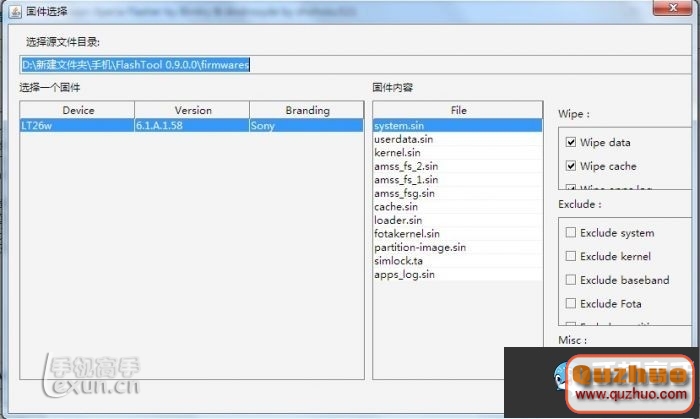
Task: Enable the Exclude system checkbox
Action: pos(571,232)
